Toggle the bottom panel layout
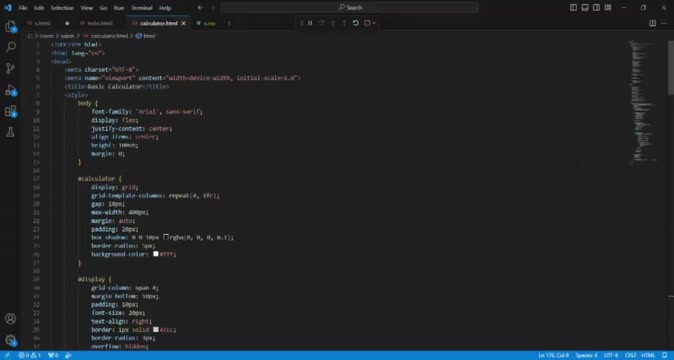 (x=585, y=7)
